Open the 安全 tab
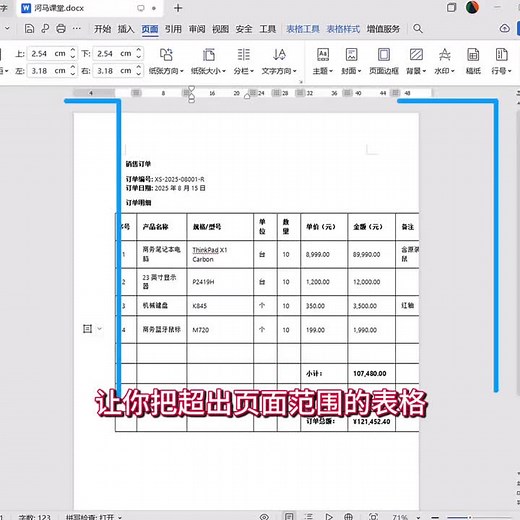The image size is (520, 520). tap(244, 29)
